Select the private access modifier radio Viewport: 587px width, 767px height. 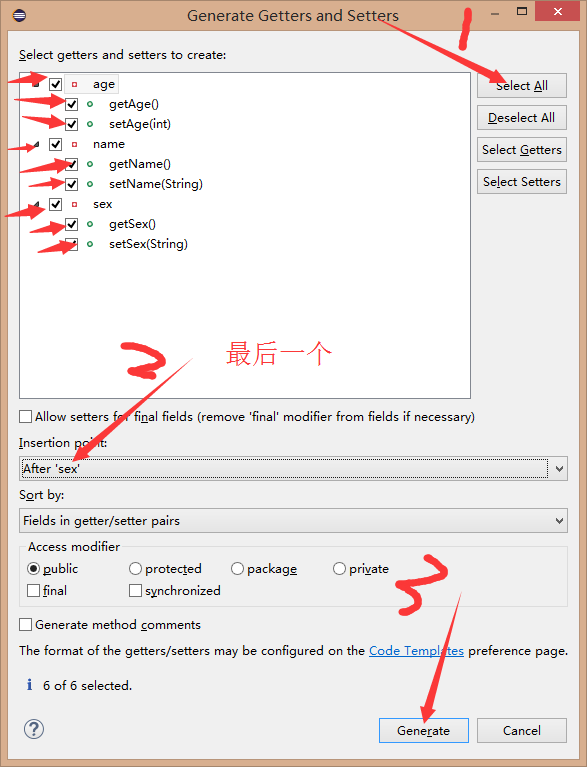coord(339,568)
